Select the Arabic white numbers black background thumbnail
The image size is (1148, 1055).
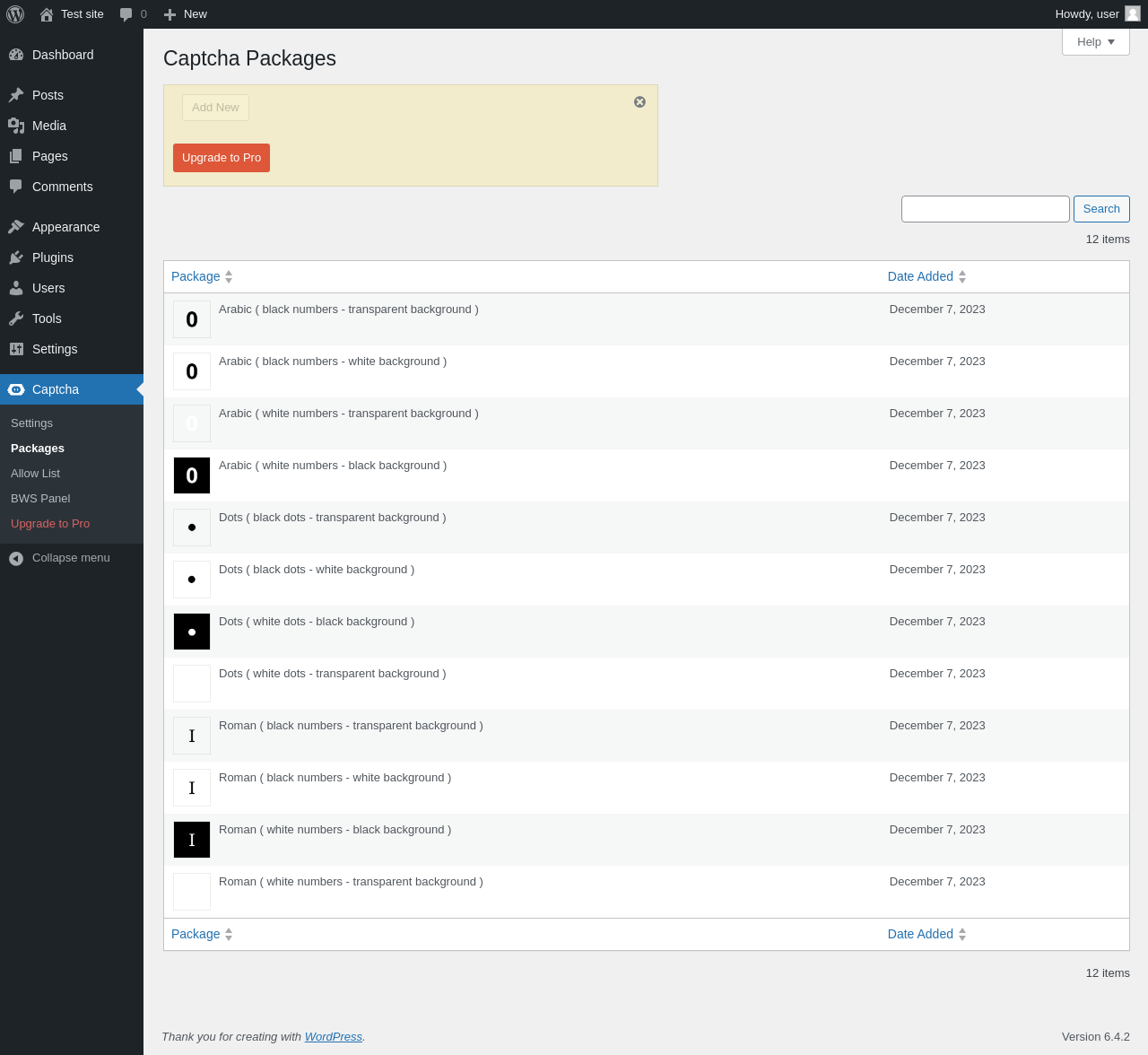pos(192,475)
